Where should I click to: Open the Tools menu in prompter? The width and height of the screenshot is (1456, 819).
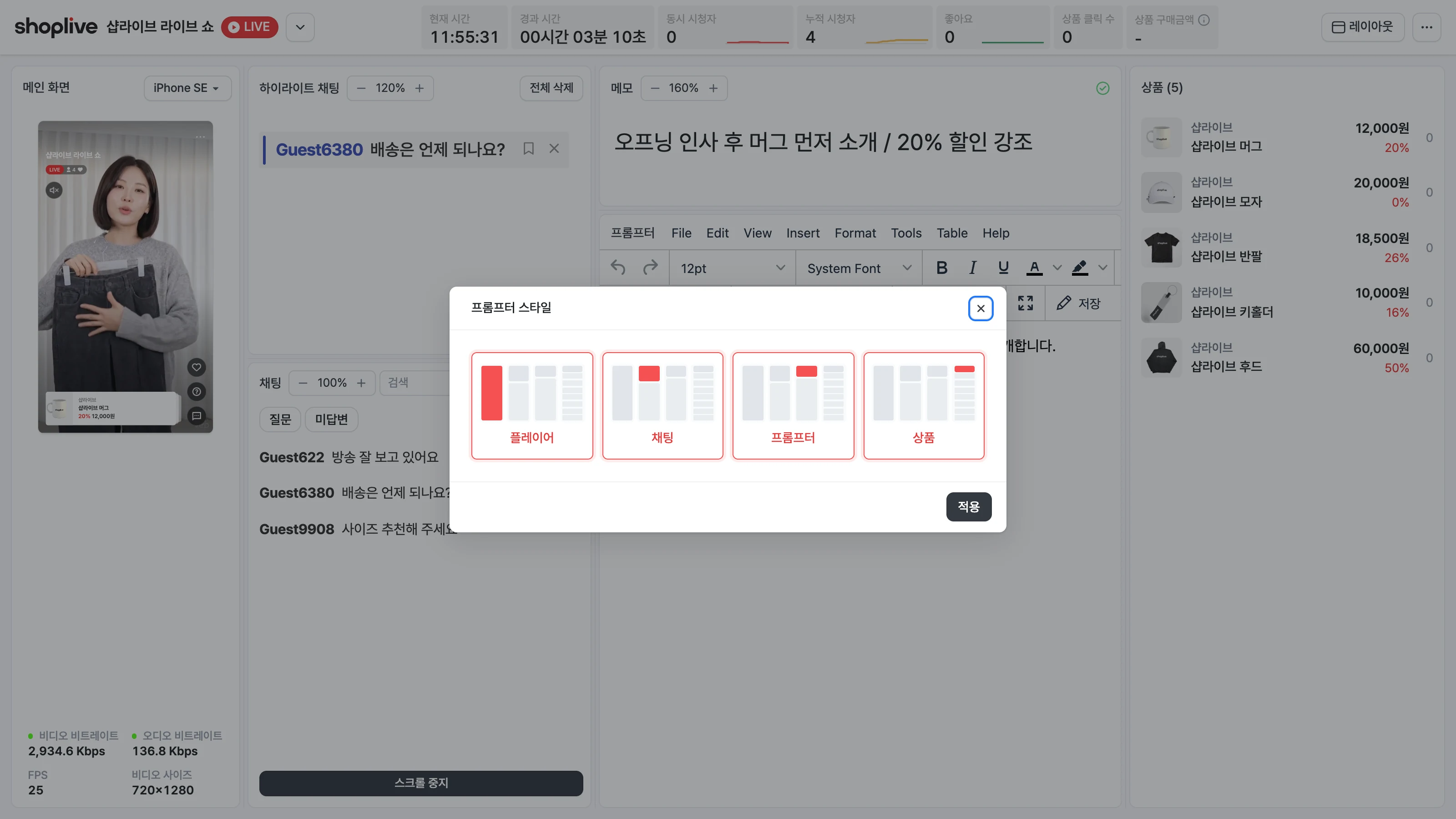coord(906,233)
